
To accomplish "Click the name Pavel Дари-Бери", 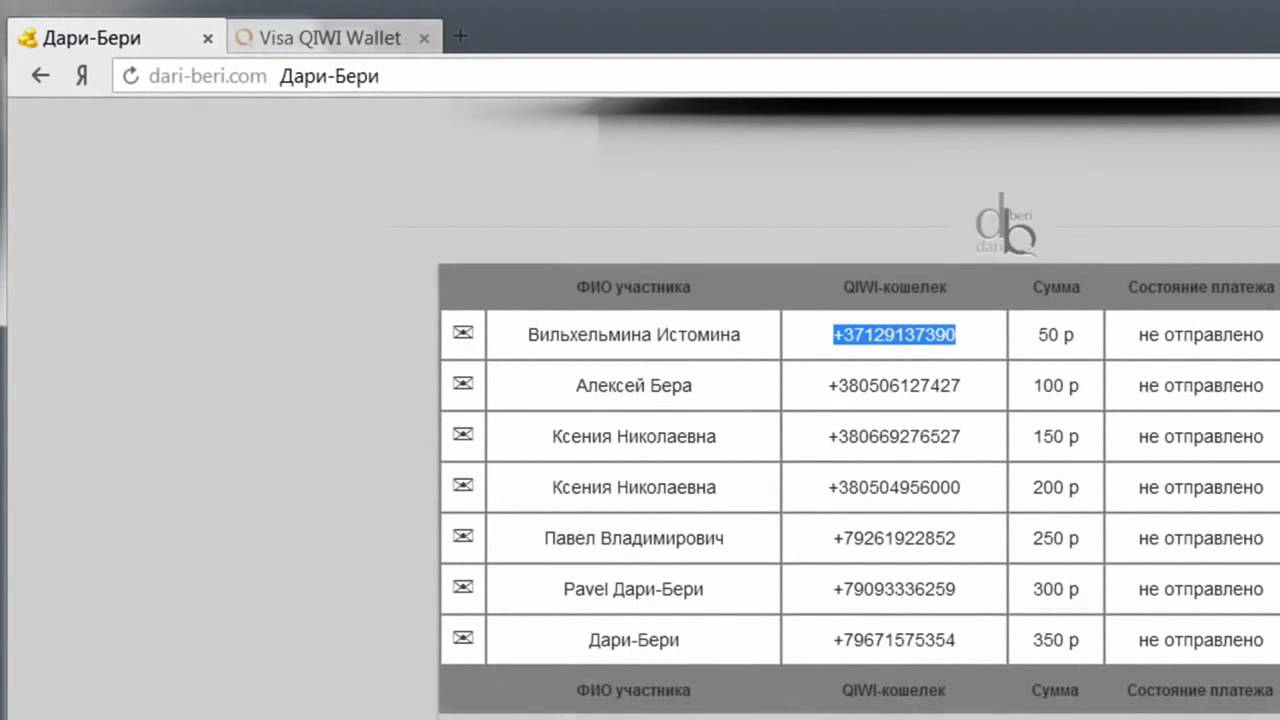I will point(634,590).
